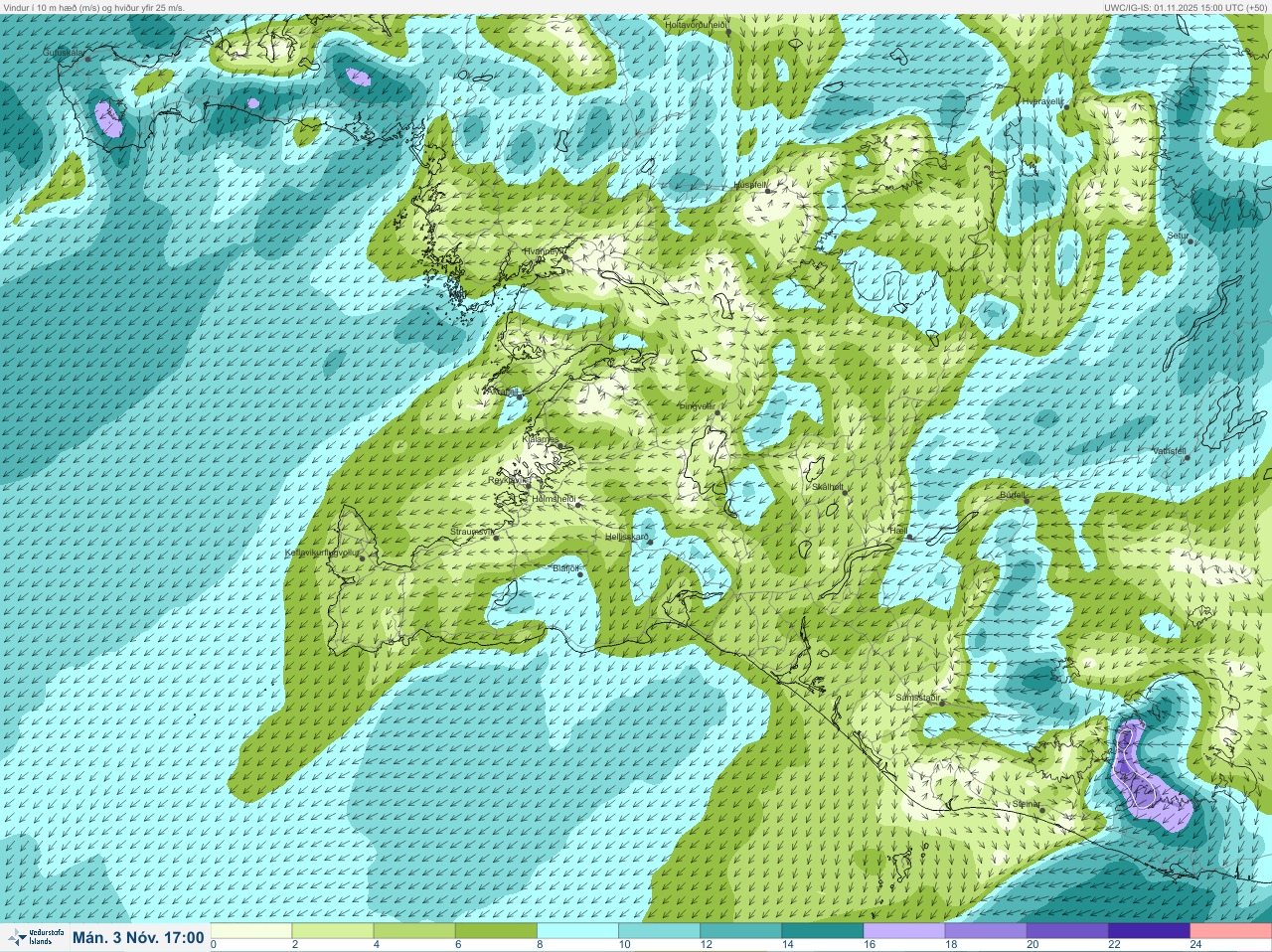
Task: Click the Setur station marker
Action: pos(1191,241)
